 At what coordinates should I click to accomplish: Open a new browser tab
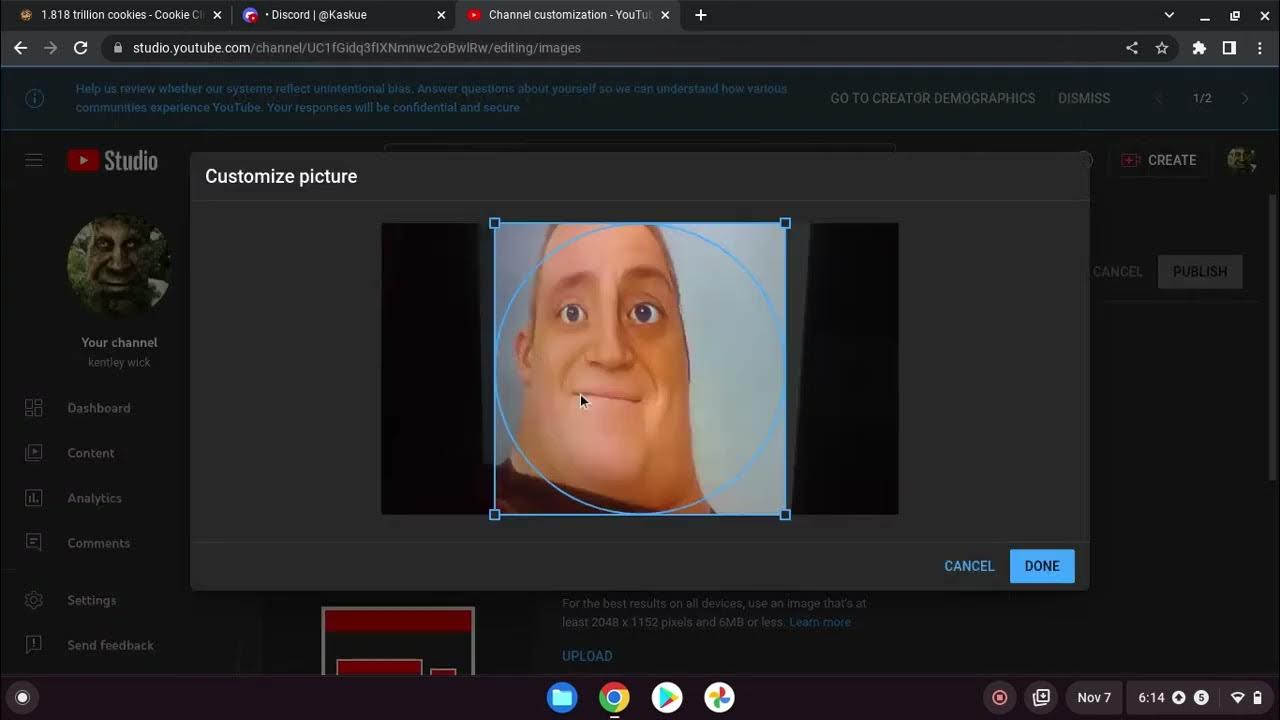pyautogui.click(x=700, y=15)
